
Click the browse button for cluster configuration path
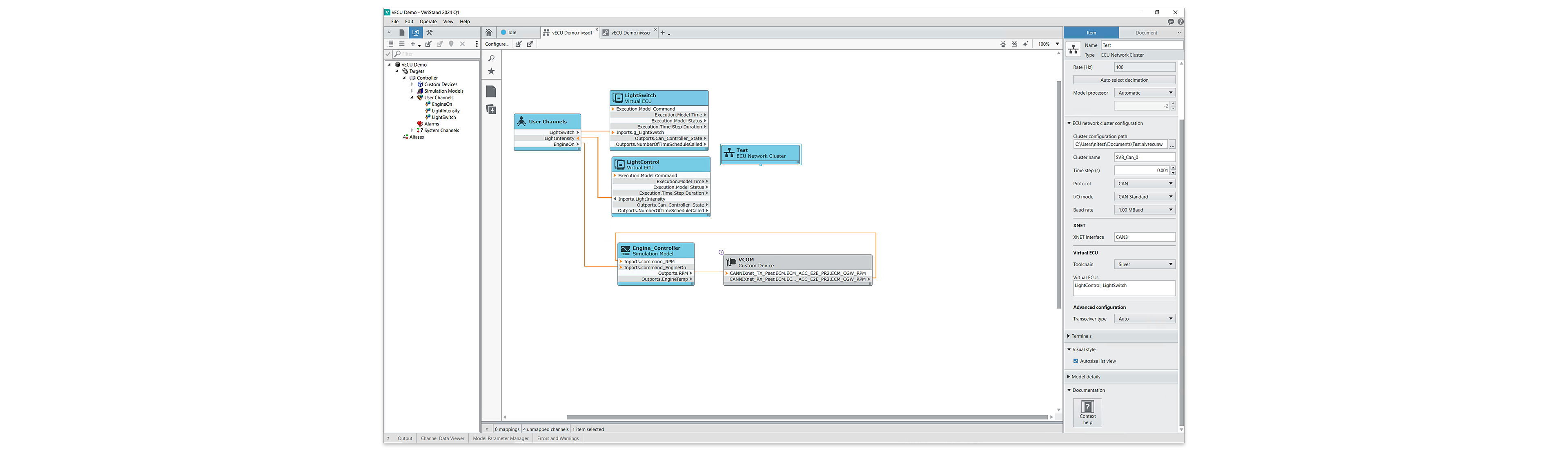1172,144
